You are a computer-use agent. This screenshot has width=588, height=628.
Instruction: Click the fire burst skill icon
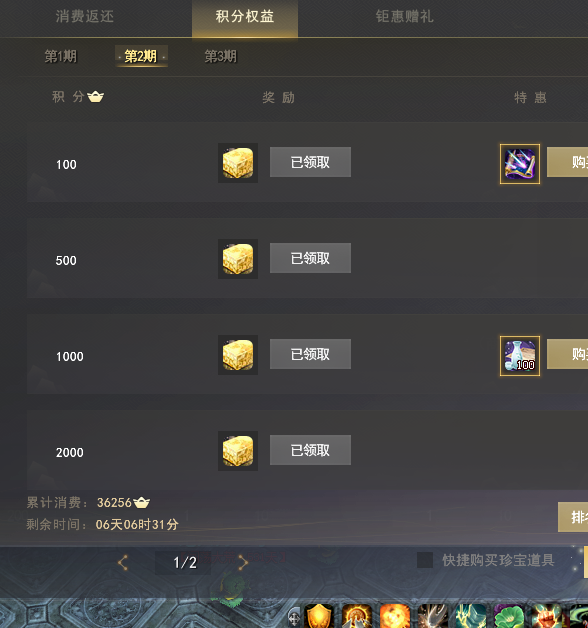(x=395, y=616)
